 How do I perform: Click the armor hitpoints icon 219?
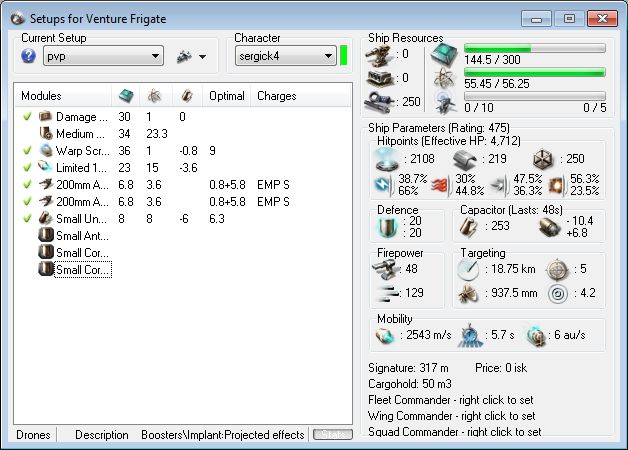click(465, 159)
